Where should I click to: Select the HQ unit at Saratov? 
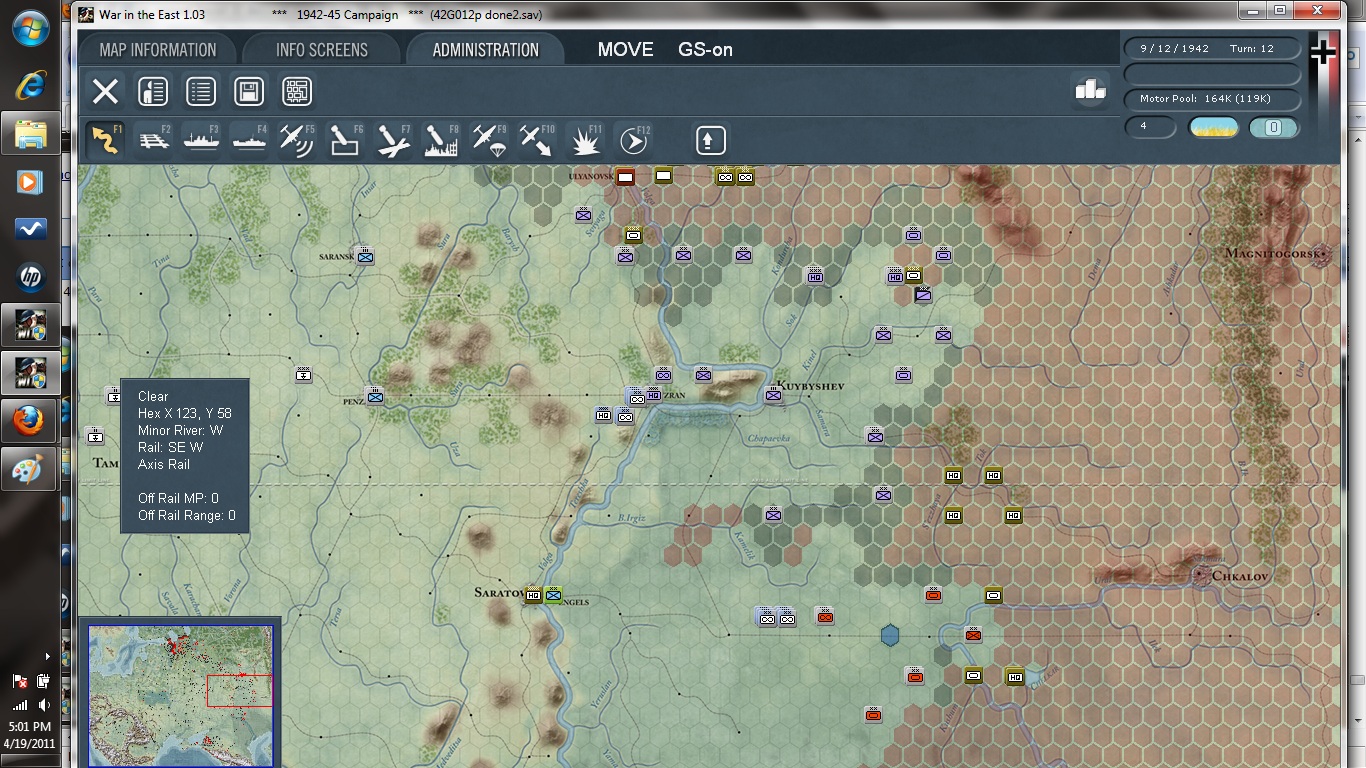[x=533, y=596]
